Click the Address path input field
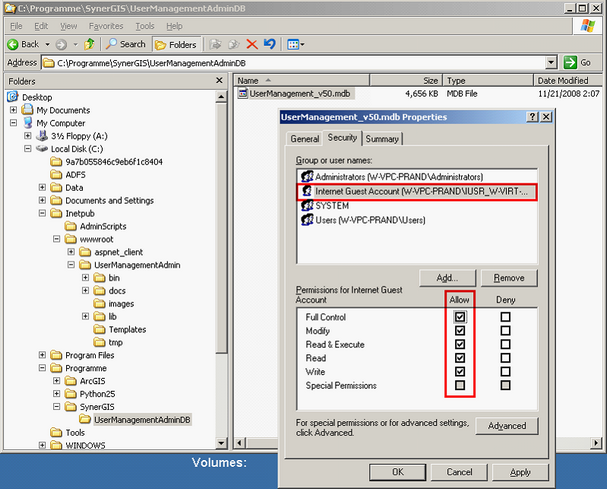The width and height of the screenshot is (607, 489). [294, 63]
